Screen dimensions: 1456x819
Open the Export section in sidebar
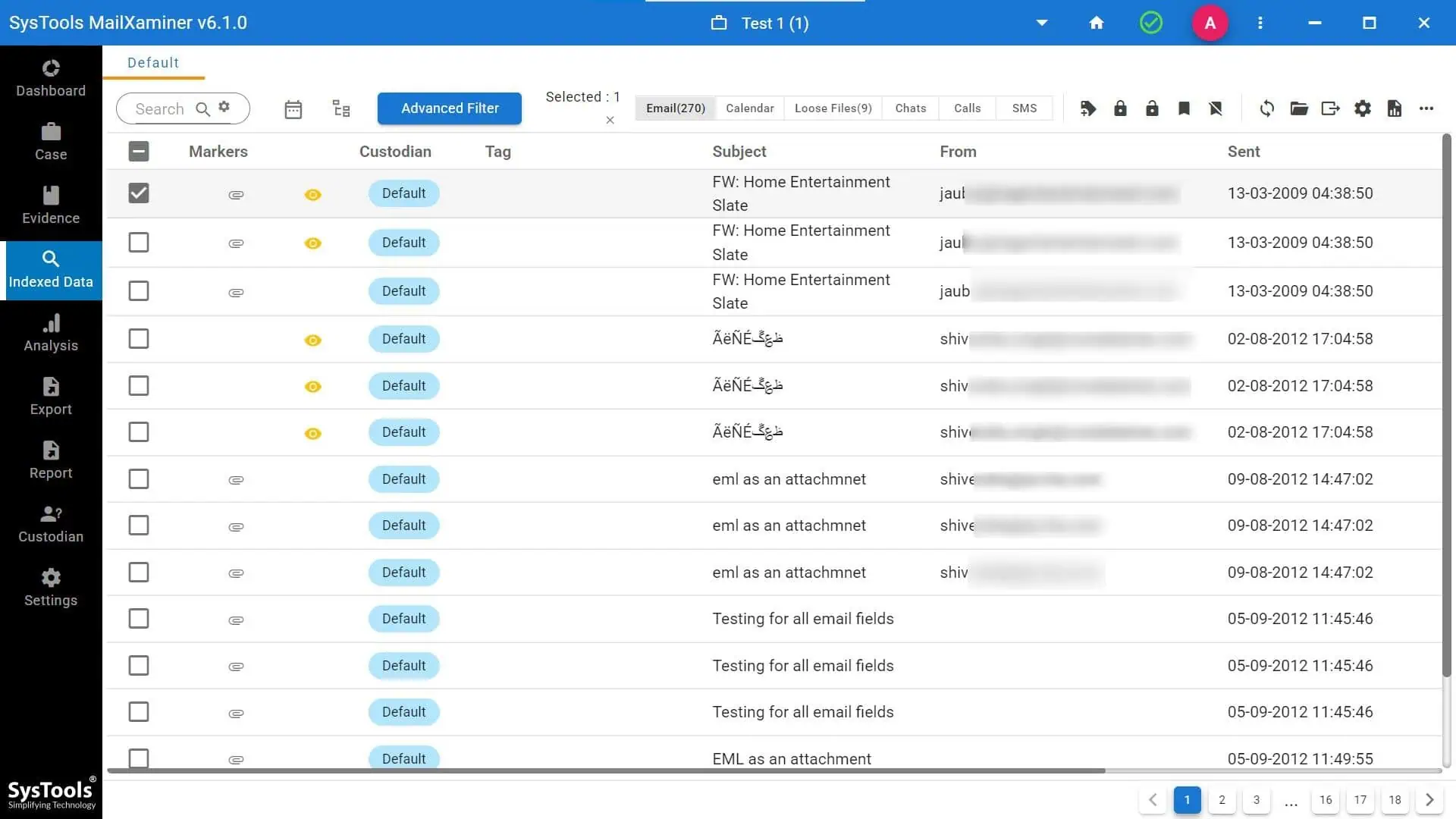pos(51,397)
